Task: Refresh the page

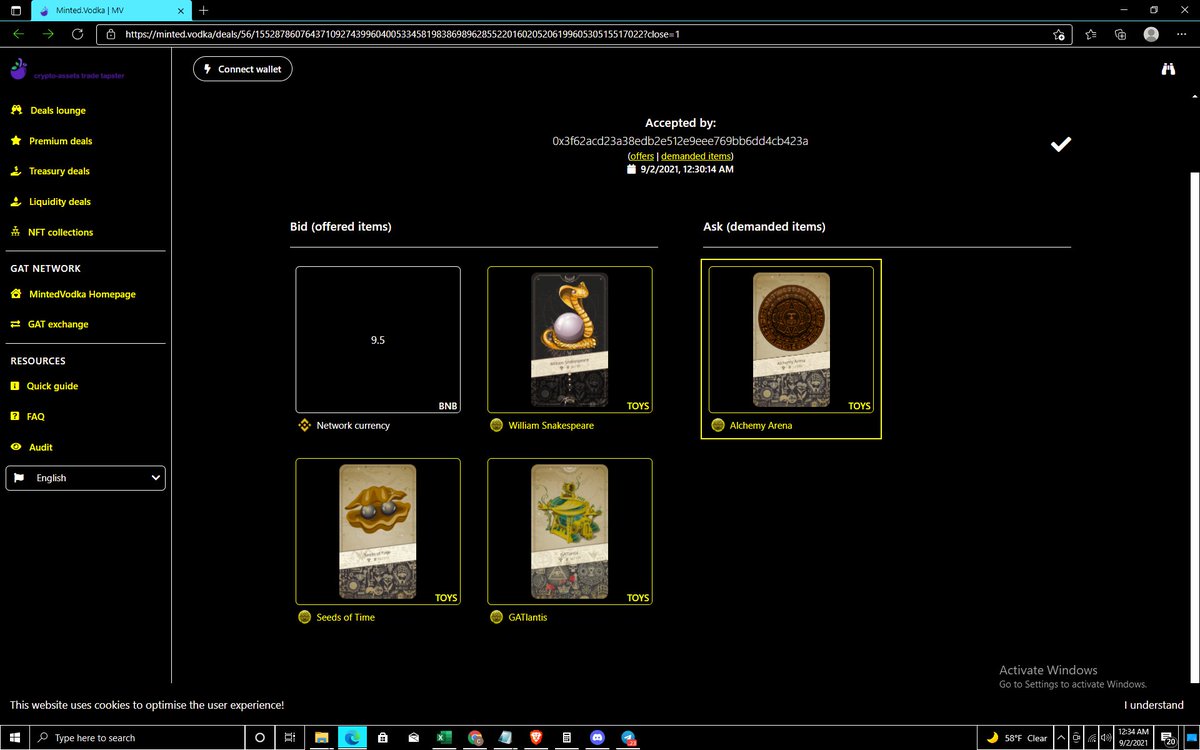Action: pyautogui.click(x=77, y=34)
